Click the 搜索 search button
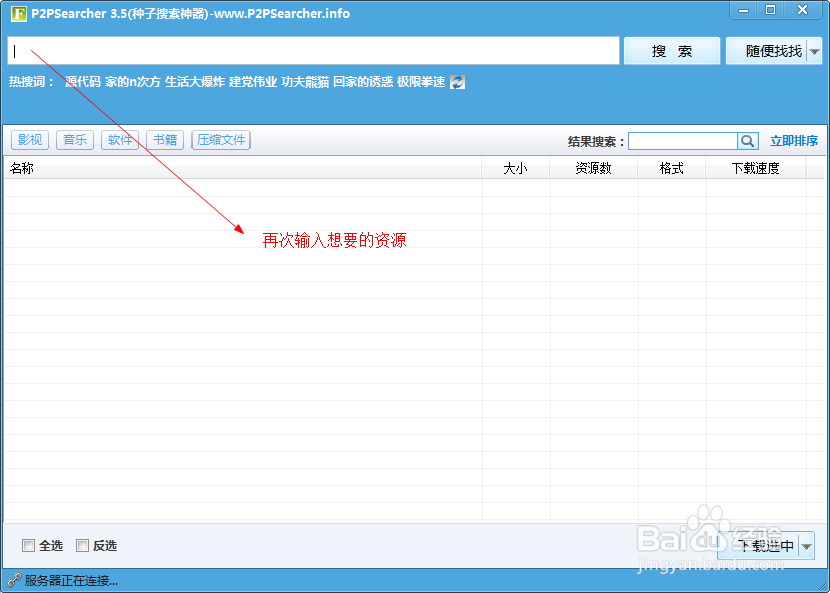830x593 pixels. (672, 51)
